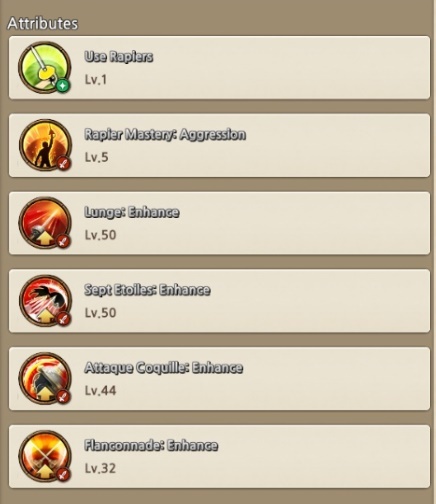Click red sword badge on Flanconnade icon

point(63,474)
